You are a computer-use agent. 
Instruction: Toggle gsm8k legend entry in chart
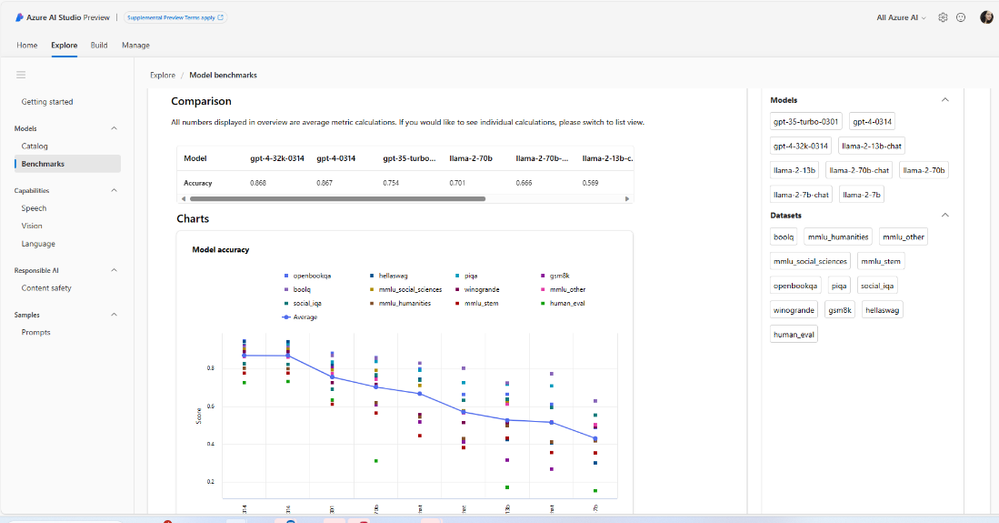click(555, 276)
